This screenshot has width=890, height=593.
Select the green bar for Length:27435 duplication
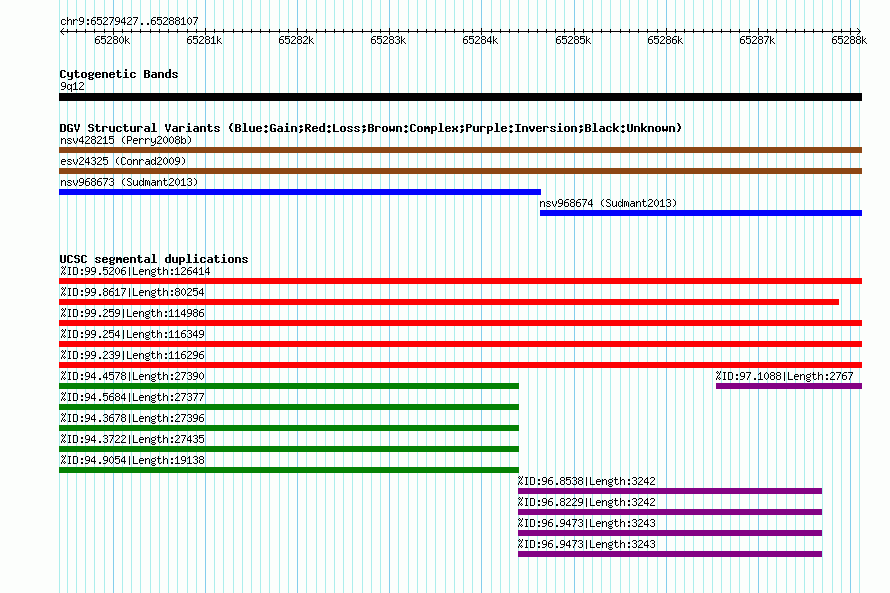coord(289,449)
